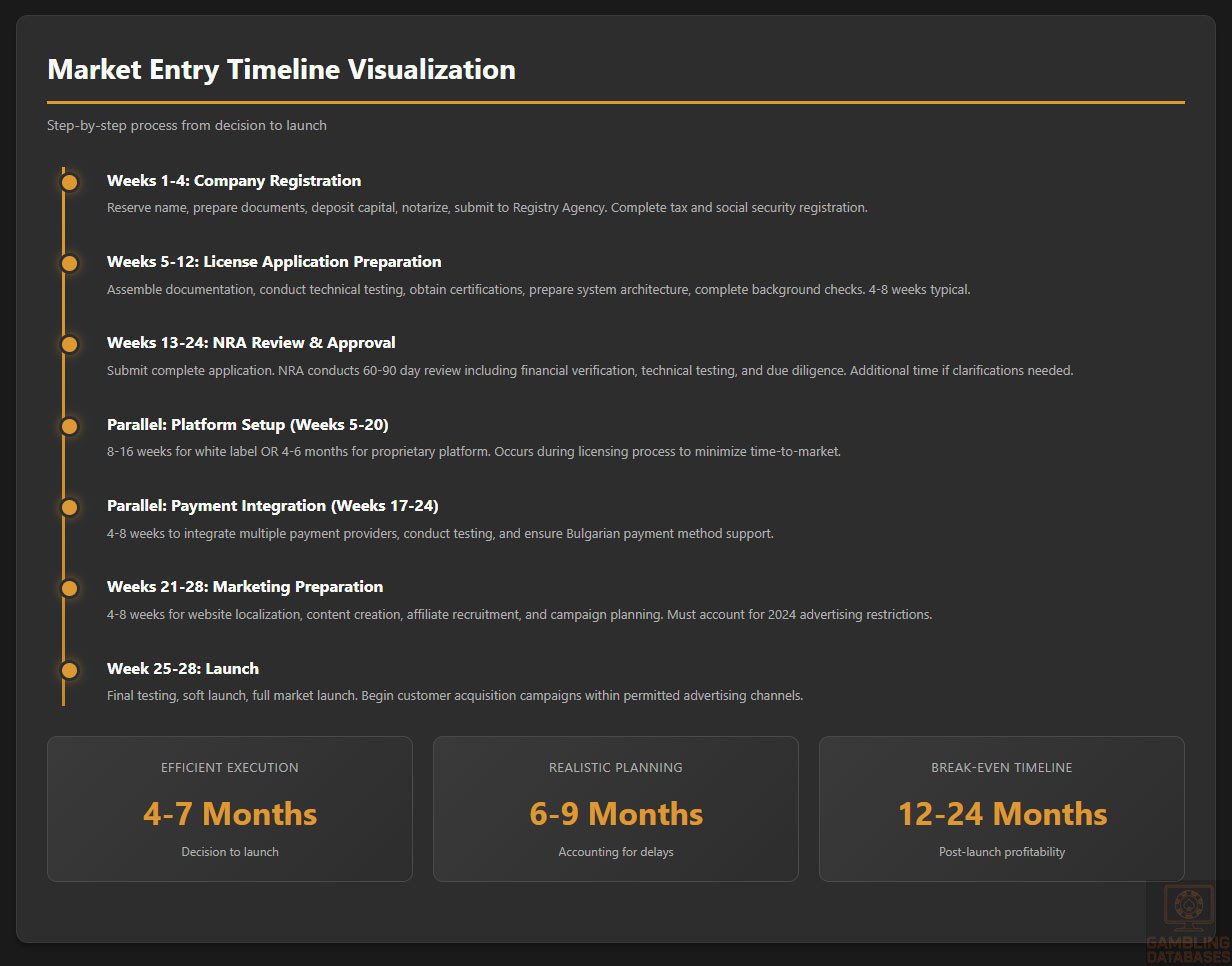Select the Week 25-28 Launch timeline dot
This screenshot has height=966, width=1232.
pos(69,670)
